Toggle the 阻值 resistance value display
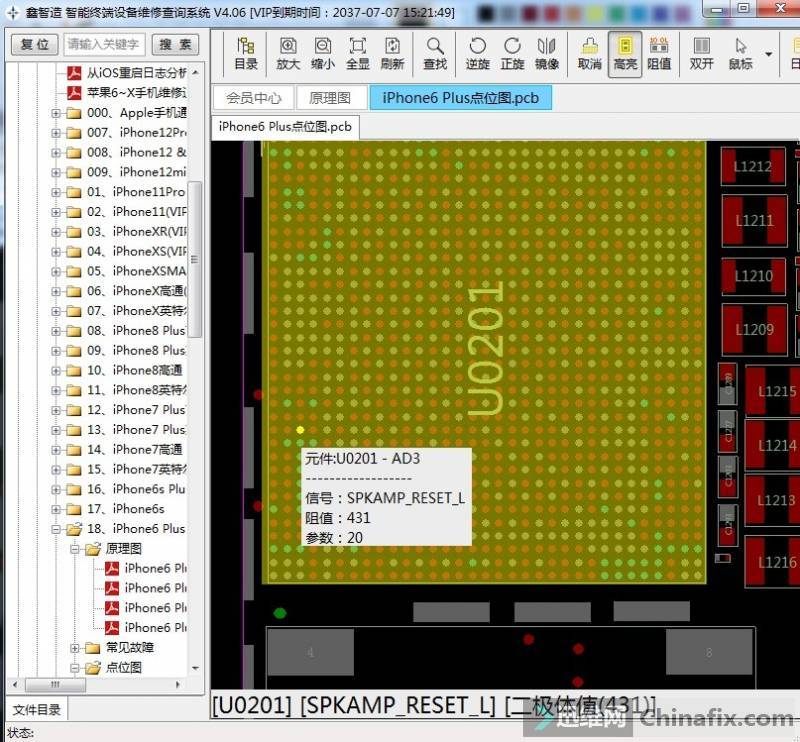800x742 pixels. [x=659, y=53]
